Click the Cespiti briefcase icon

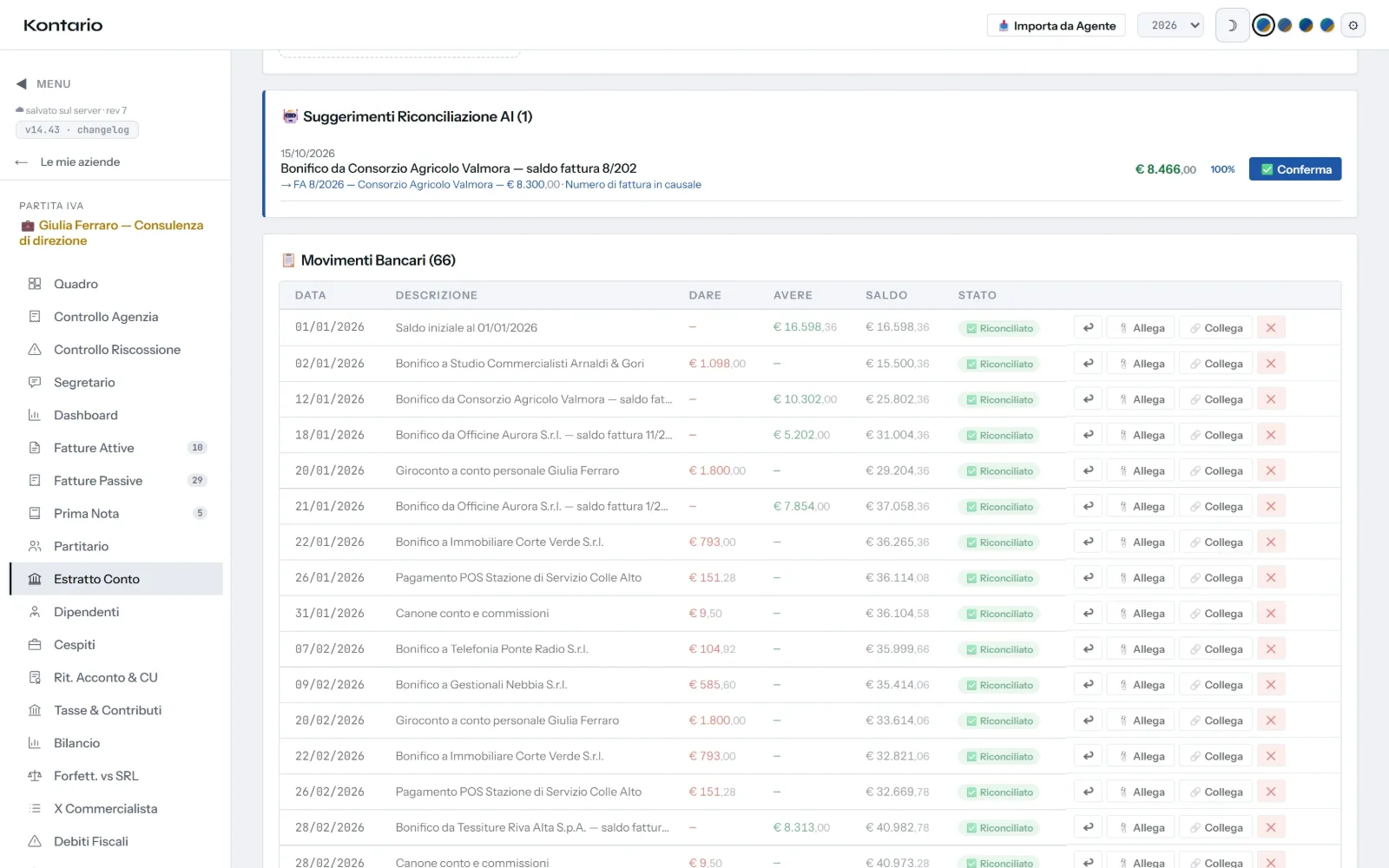click(35, 645)
